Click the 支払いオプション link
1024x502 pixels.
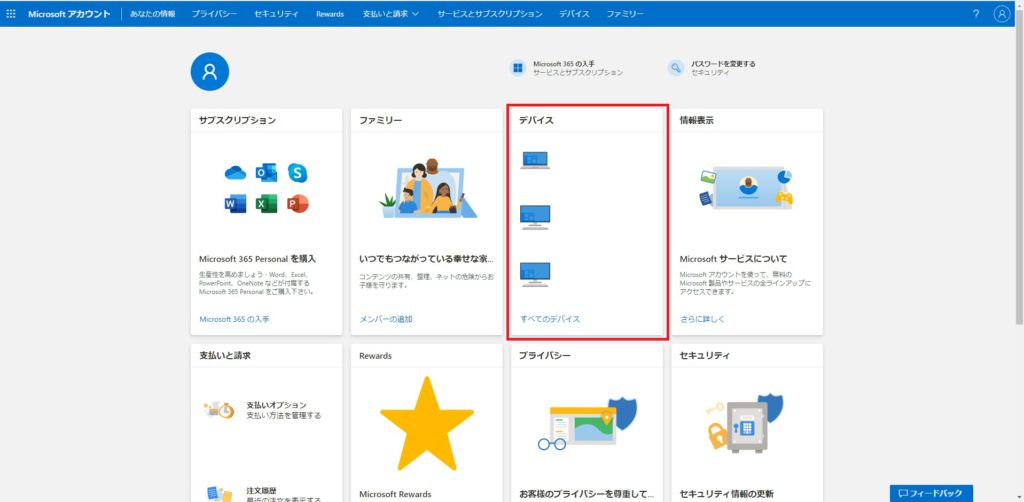276,405
